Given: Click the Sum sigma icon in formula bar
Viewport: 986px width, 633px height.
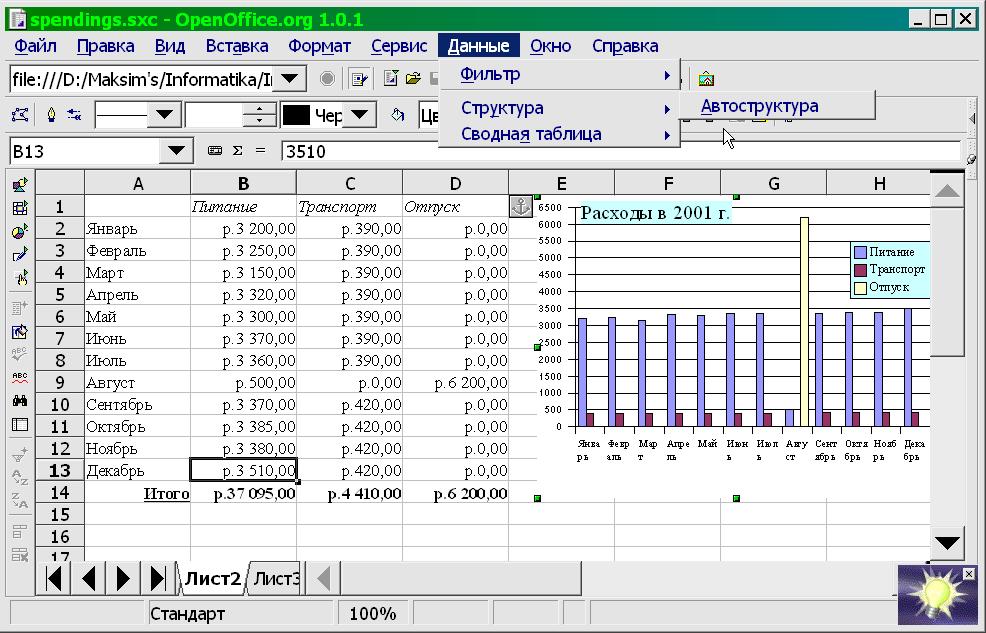Looking at the screenshot, I should pos(237,151).
